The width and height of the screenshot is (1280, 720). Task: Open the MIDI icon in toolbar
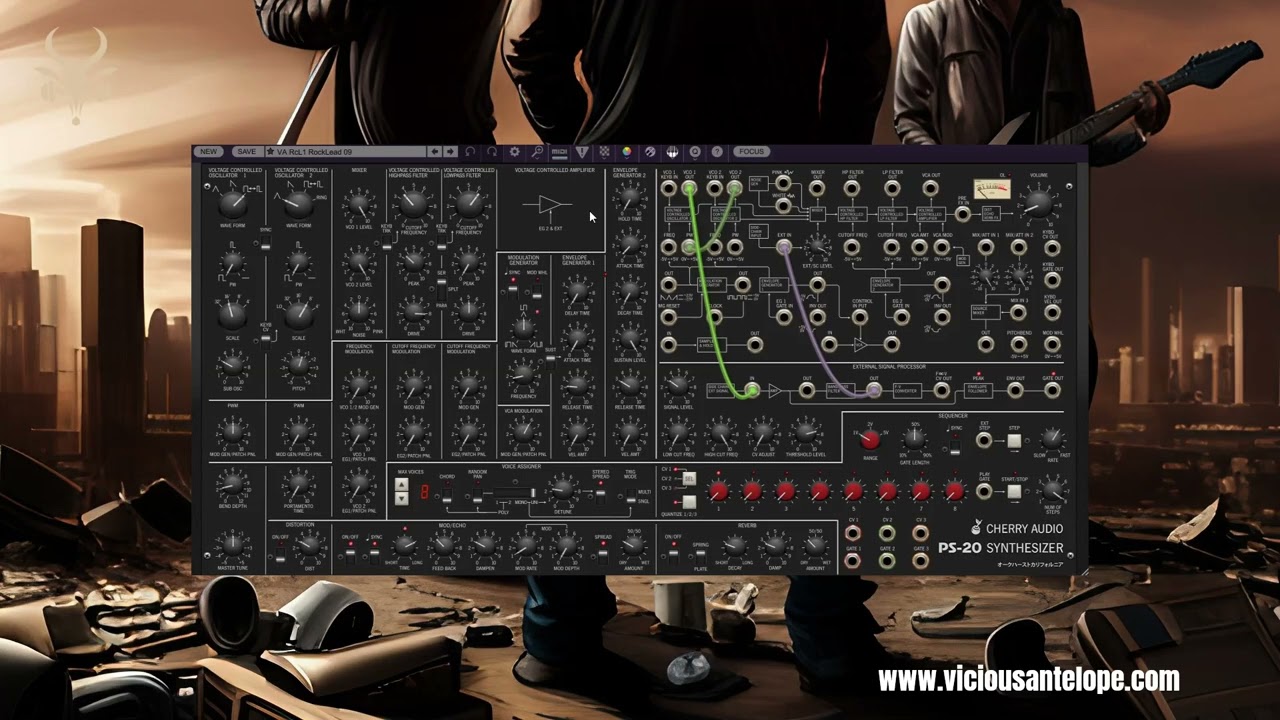pyautogui.click(x=559, y=152)
